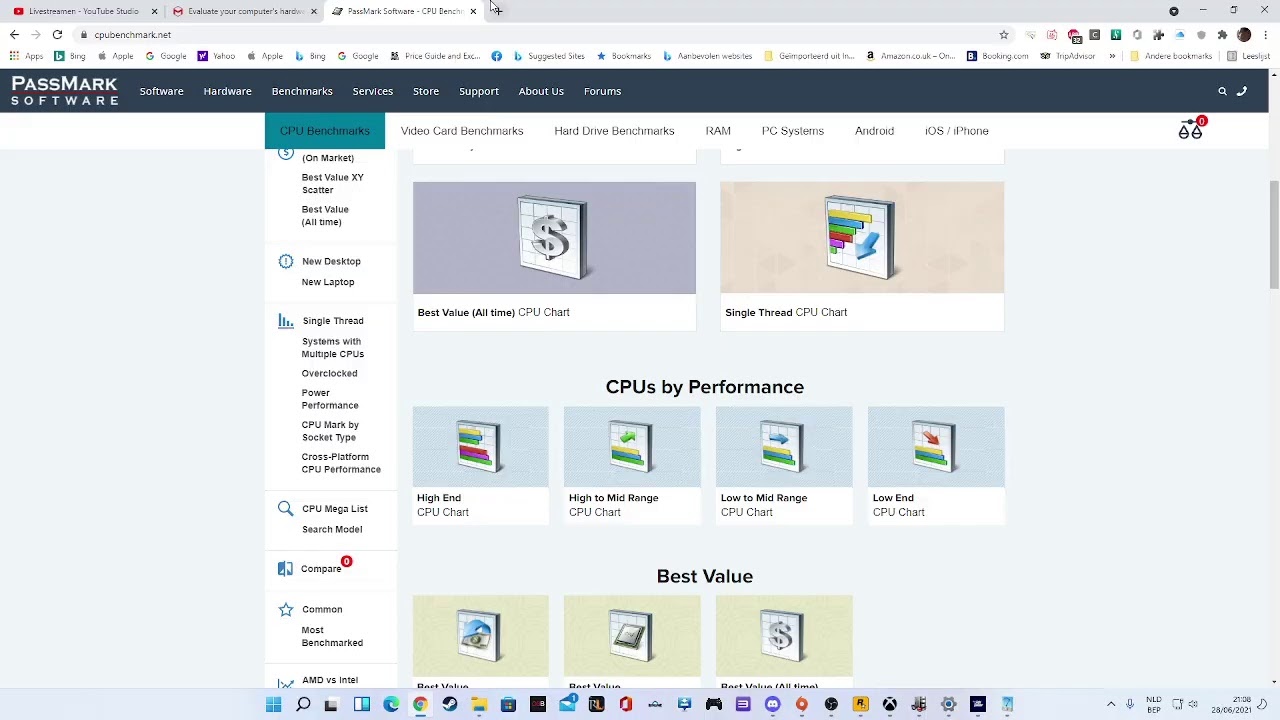The height and width of the screenshot is (720, 1280).
Task: Open Best Value (All time) dollar thumbnail
Action: coord(554,238)
